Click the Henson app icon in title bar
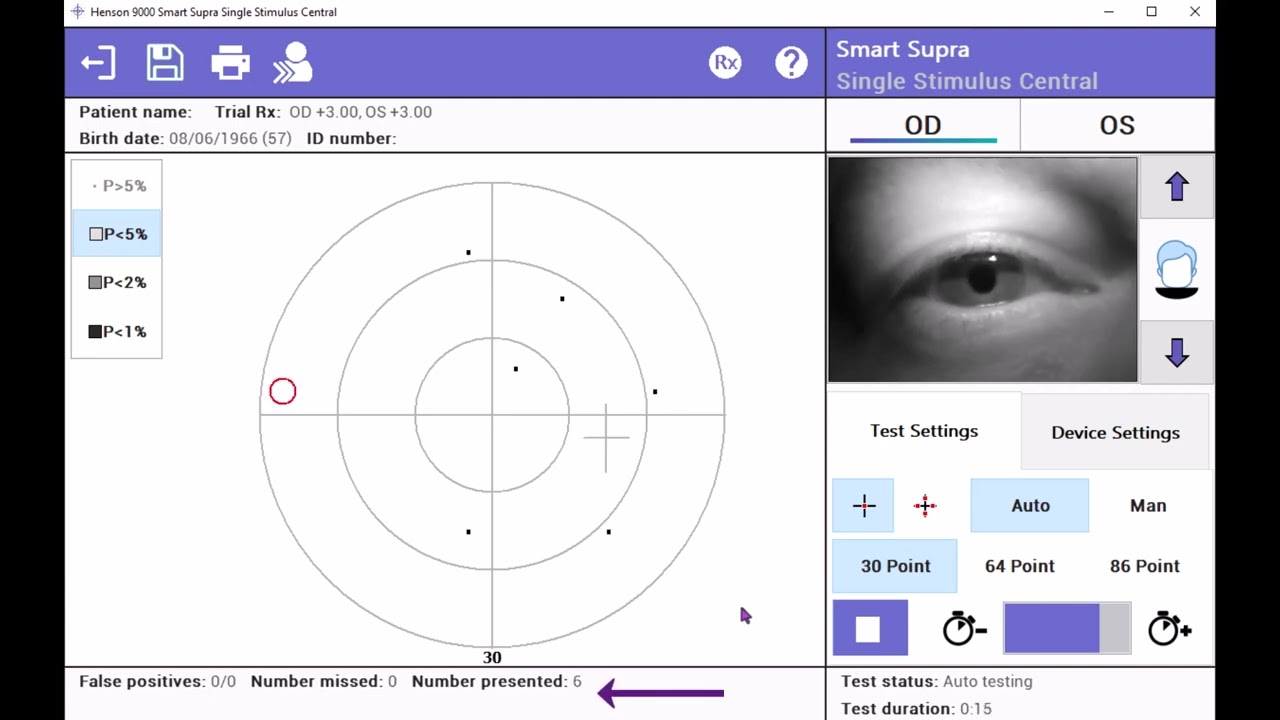This screenshot has width=1280, height=720. pyautogui.click(x=78, y=12)
